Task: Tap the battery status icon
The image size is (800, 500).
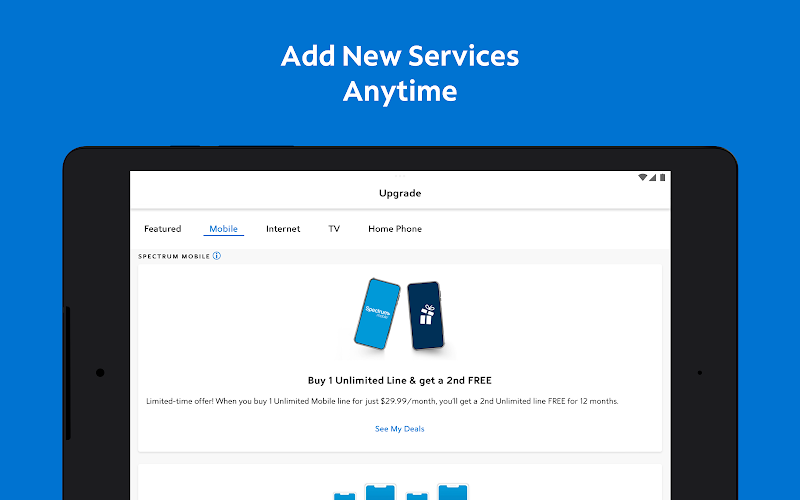Action: tap(662, 178)
